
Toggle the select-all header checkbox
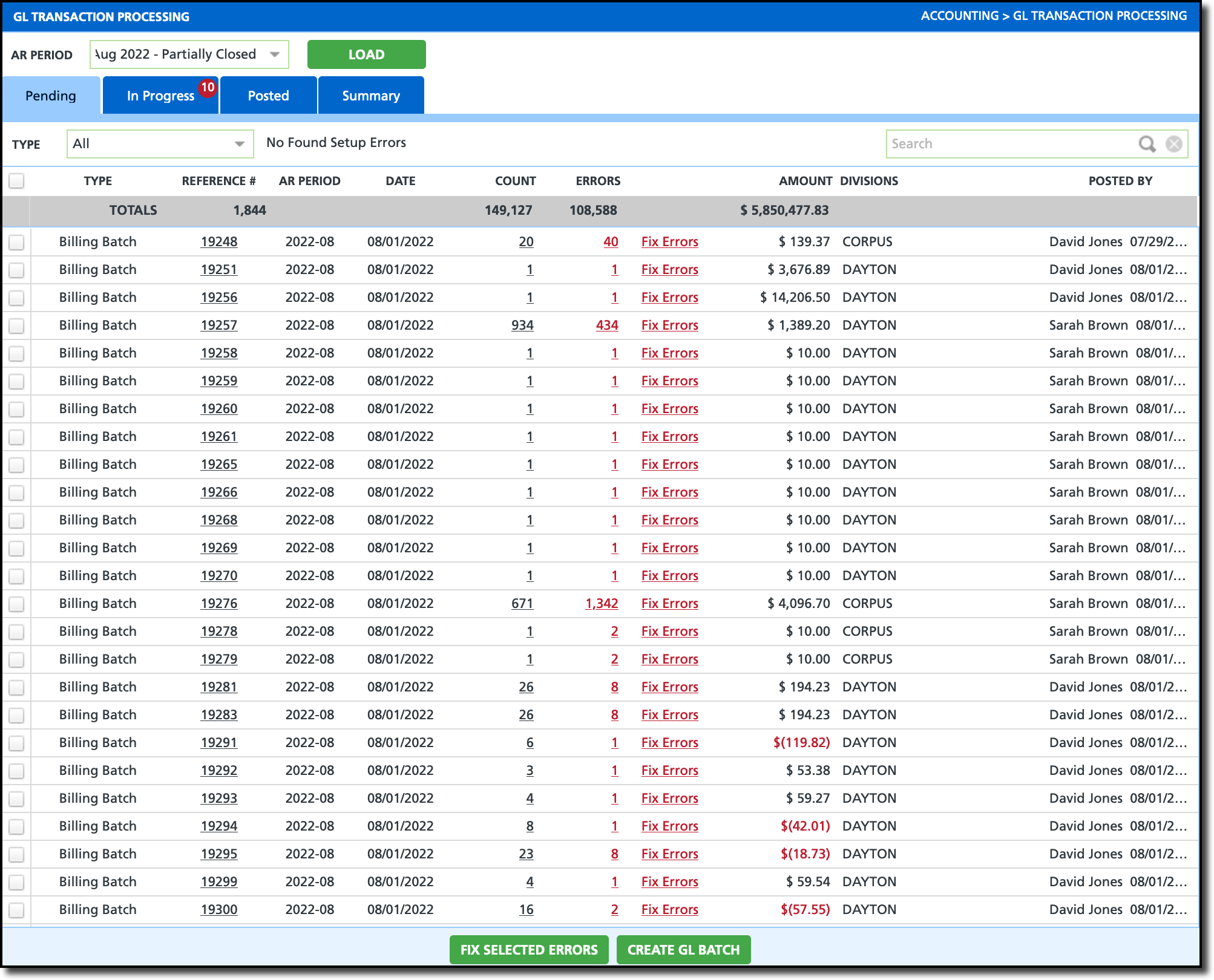tap(17, 181)
